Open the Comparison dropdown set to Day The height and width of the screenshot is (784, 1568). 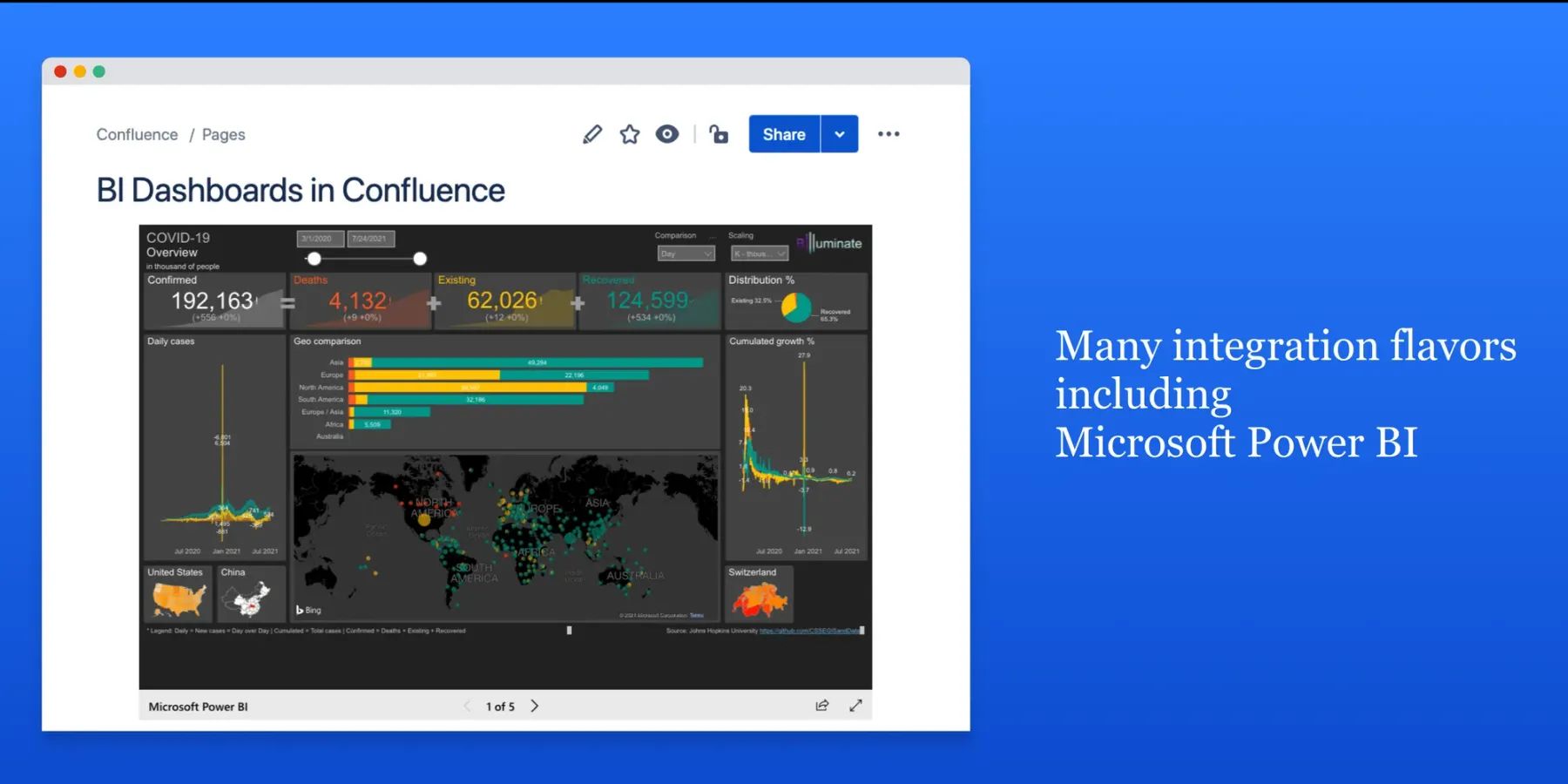[x=686, y=253]
